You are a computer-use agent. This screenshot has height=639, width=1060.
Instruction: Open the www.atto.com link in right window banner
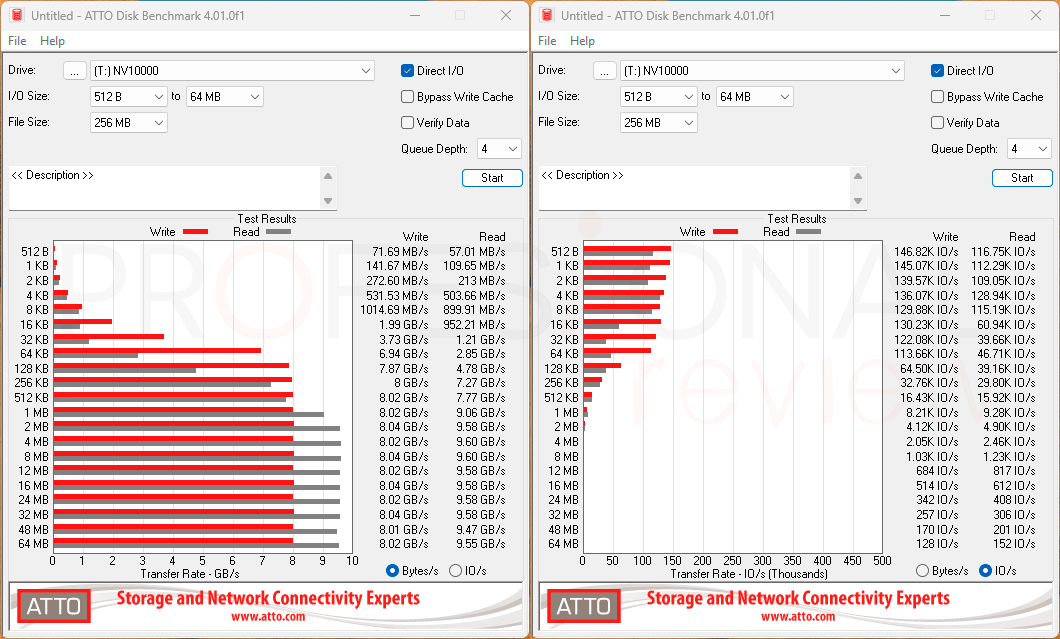tap(798, 617)
